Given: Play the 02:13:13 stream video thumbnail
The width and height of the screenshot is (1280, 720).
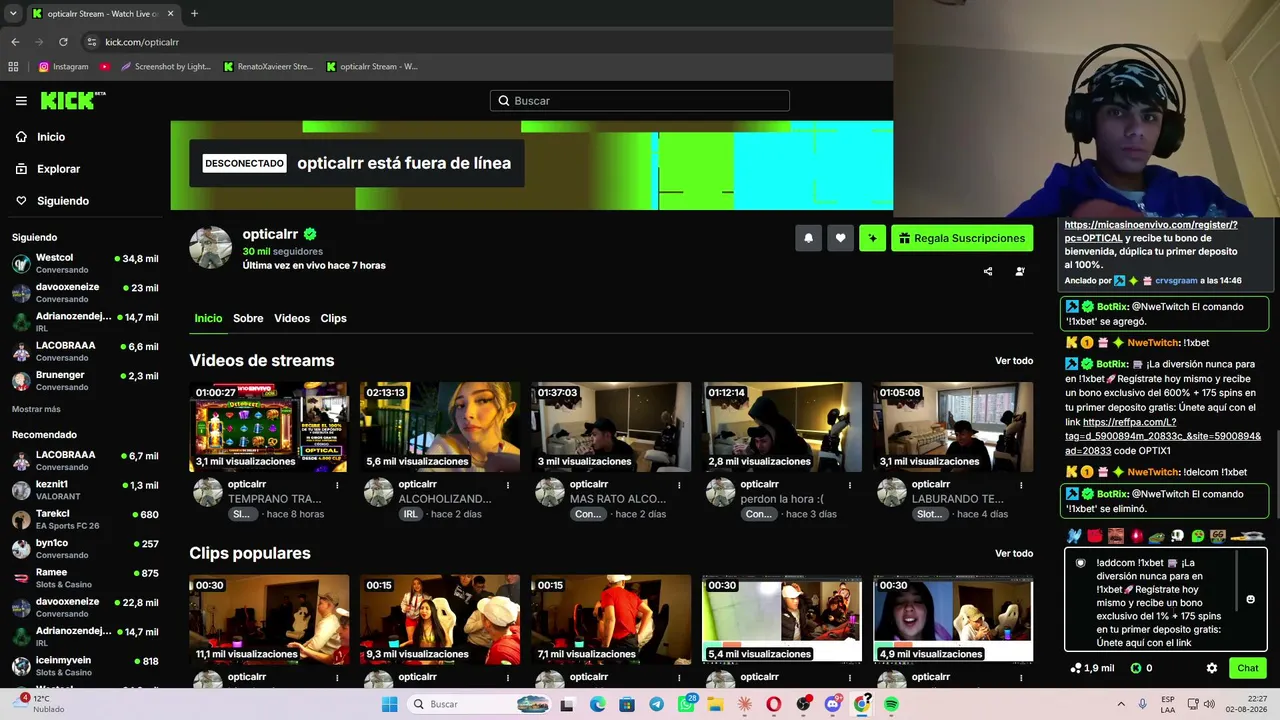Looking at the screenshot, I should (x=440, y=427).
